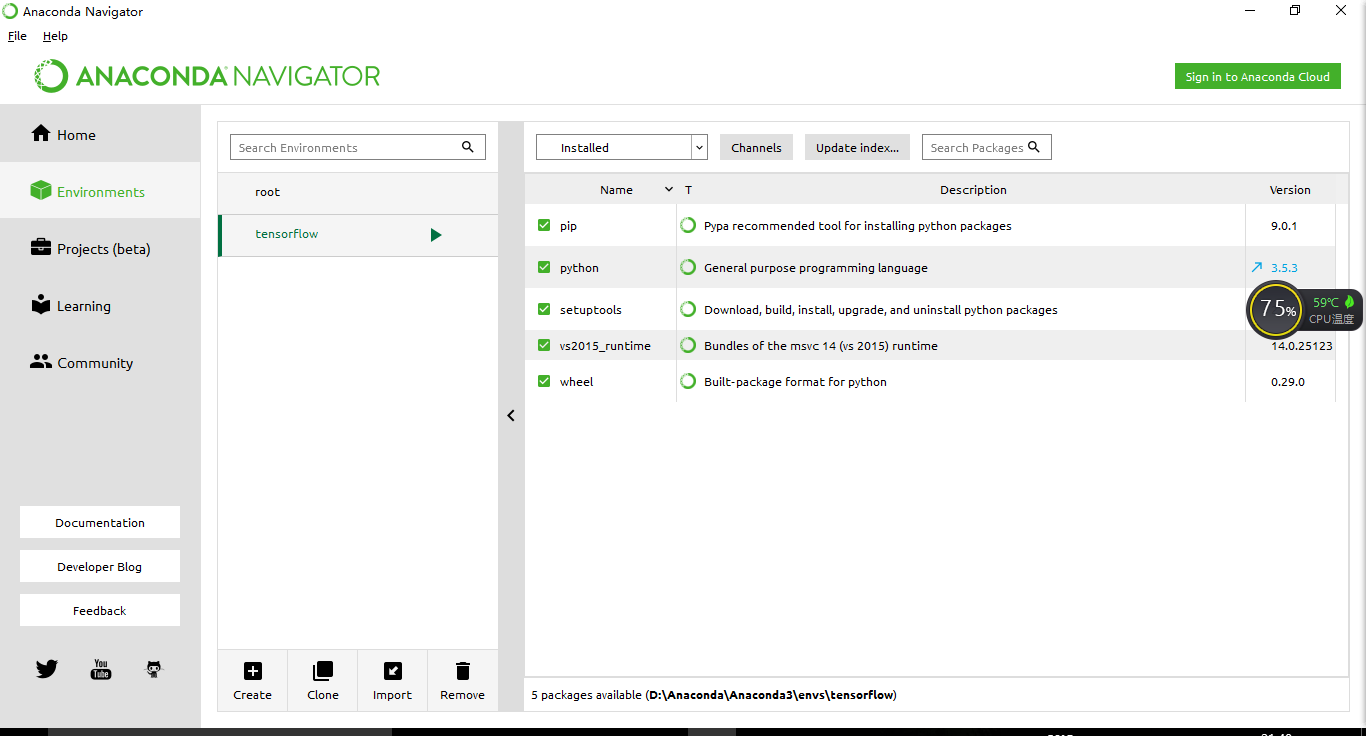Open the Twitter bird icon
The image size is (1366, 736).
click(x=47, y=669)
